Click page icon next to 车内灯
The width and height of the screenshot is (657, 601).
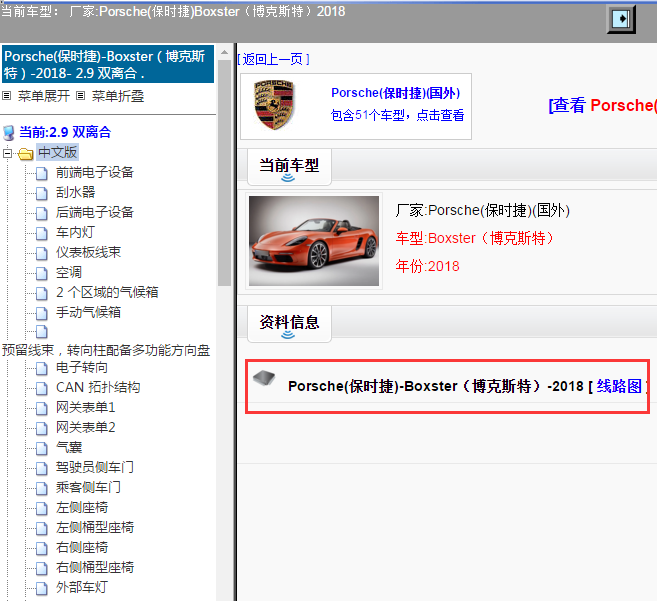point(41,233)
